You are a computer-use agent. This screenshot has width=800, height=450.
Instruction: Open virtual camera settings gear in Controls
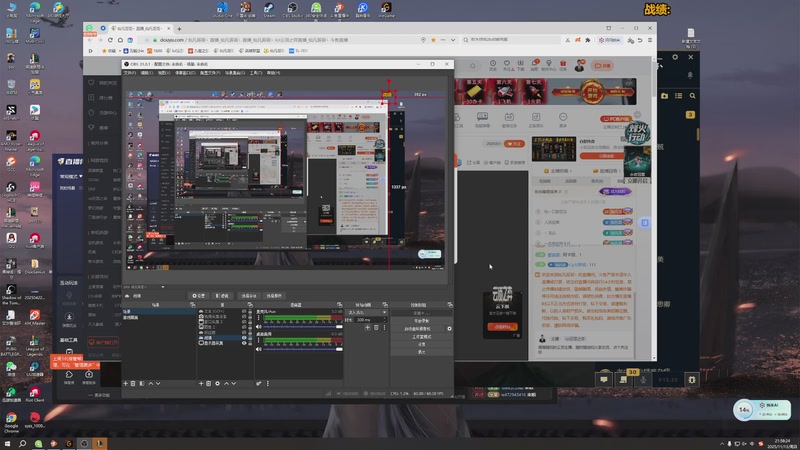449,329
